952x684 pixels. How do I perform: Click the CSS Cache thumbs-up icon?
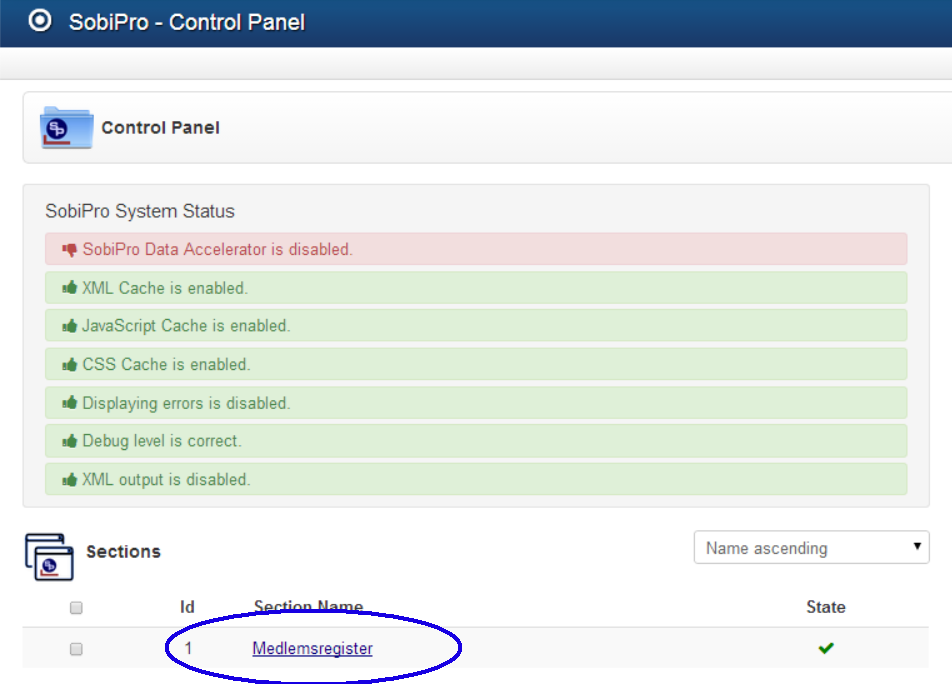point(70,364)
